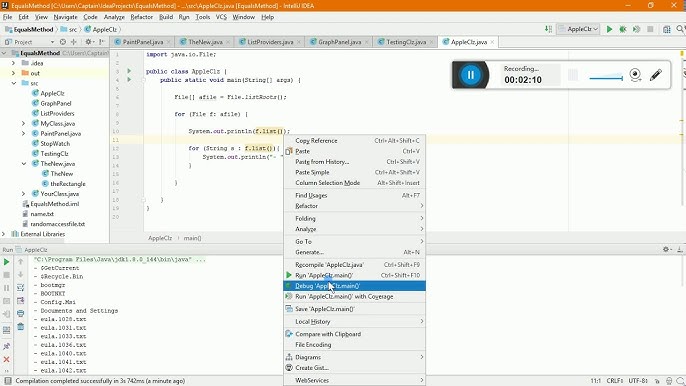The height and width of the screenshot is (386, 686).
Task: Click the Debug bug icon in the top toolbar
Action: point(623,29)
